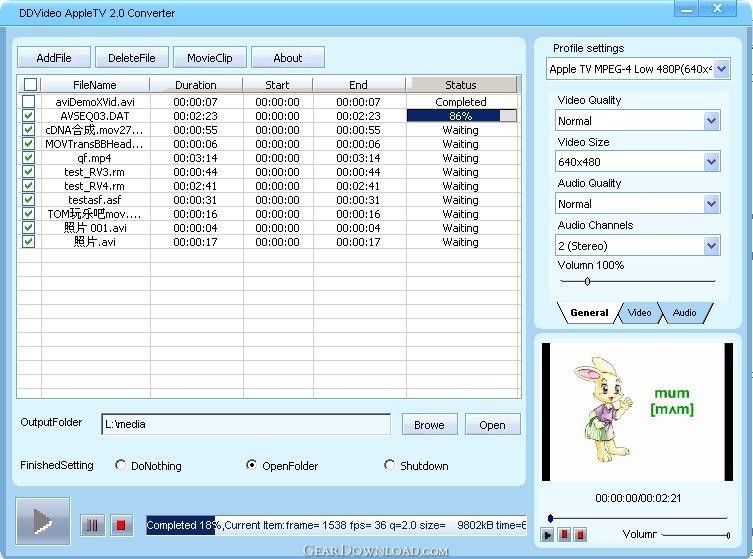Open the About dialog
The image size is (753, 559).
[288, 58]
